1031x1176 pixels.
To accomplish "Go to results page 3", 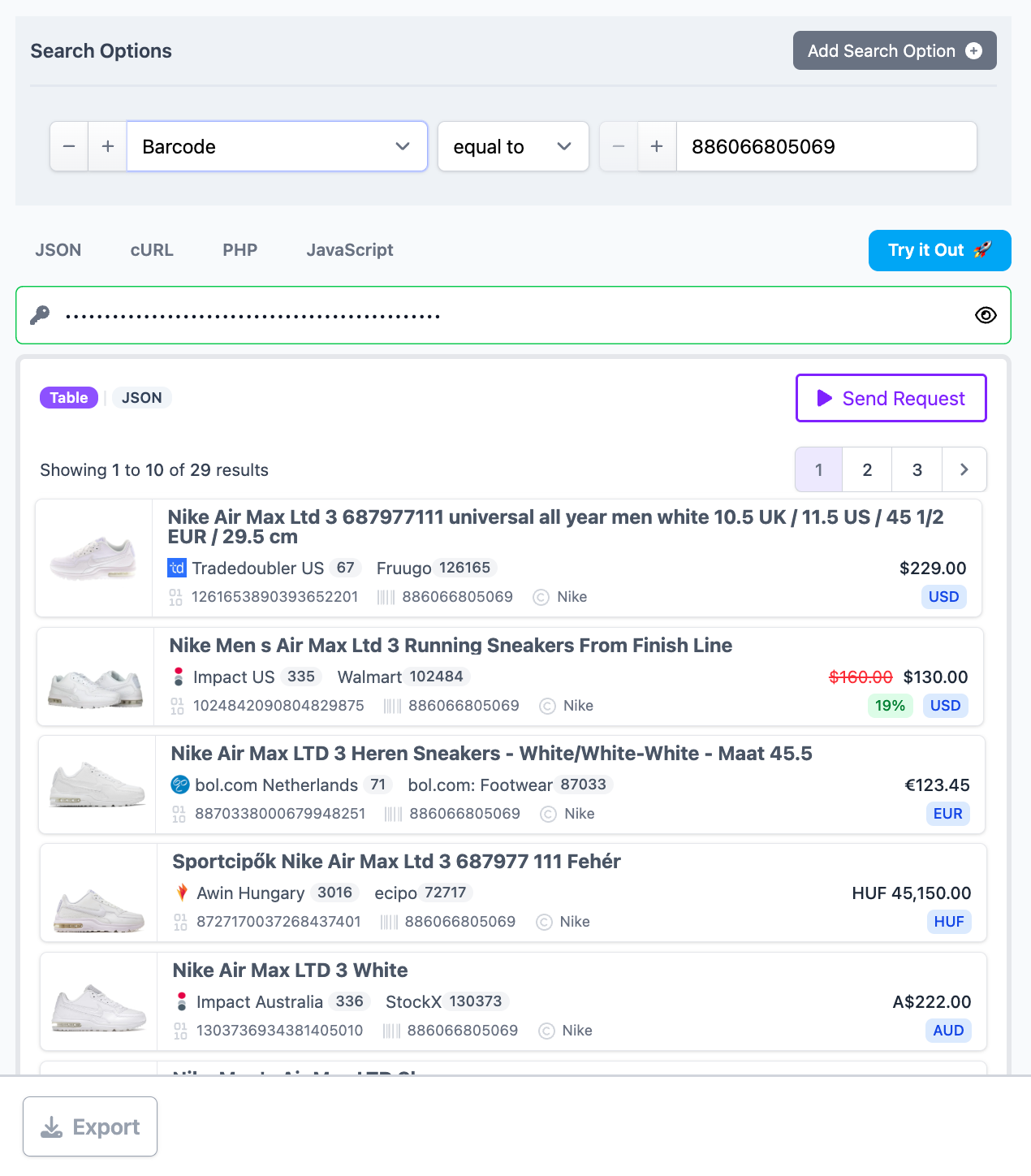I will 917,469.
